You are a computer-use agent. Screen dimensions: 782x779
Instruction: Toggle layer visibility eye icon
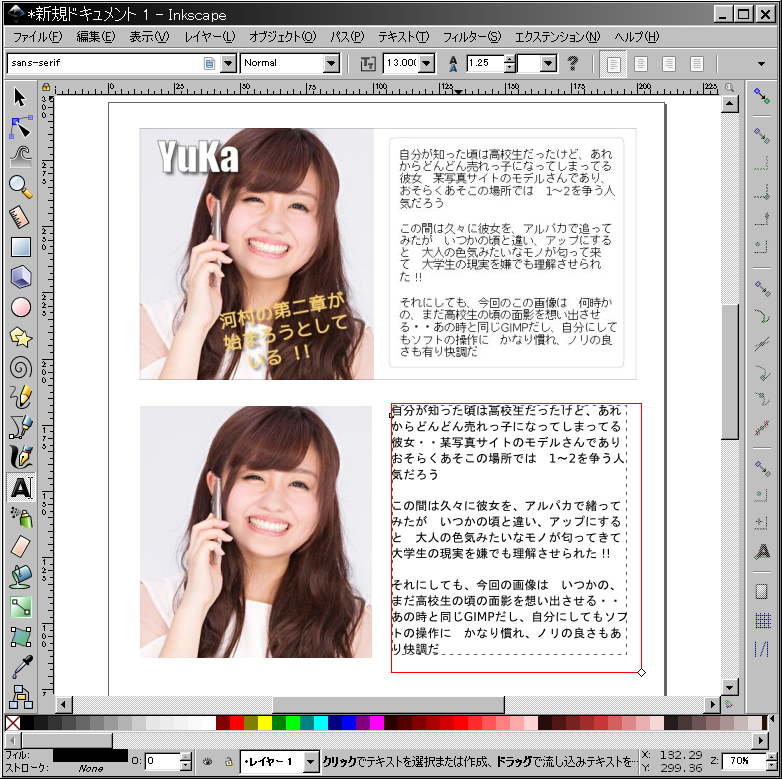coord(207,762)
